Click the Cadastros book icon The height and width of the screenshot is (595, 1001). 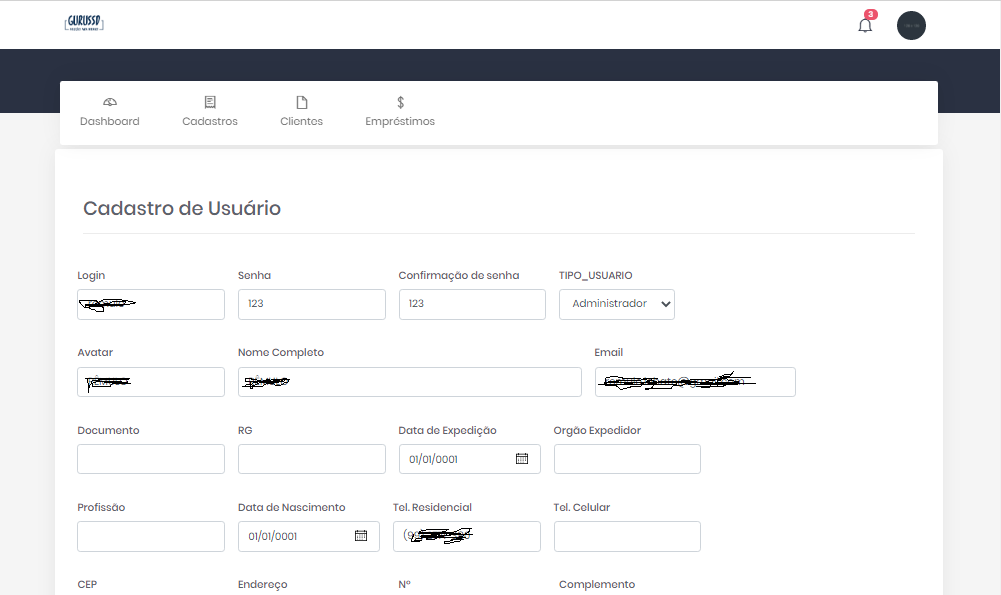210,102
